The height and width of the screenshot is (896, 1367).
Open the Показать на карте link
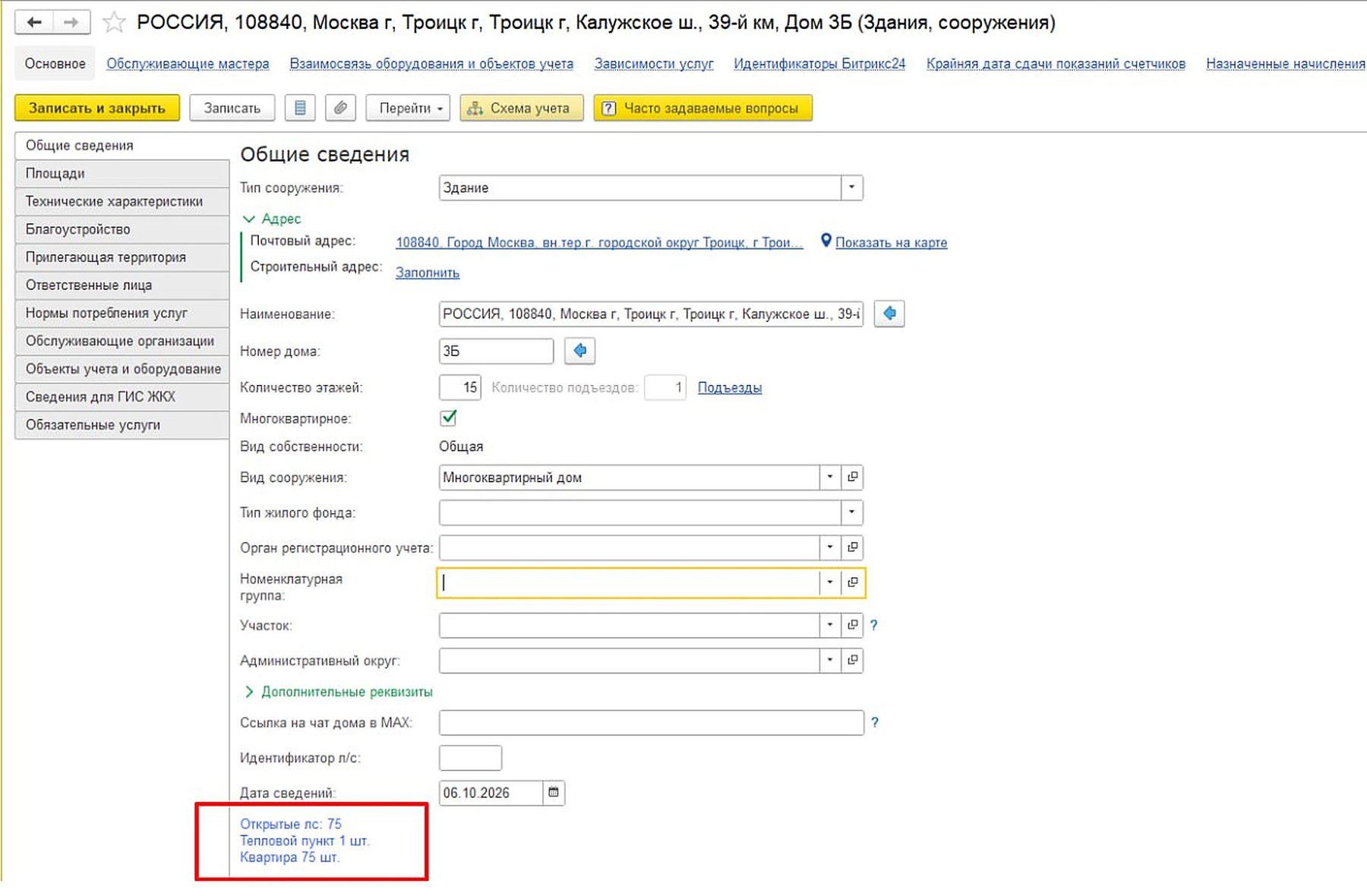[891, 242]
